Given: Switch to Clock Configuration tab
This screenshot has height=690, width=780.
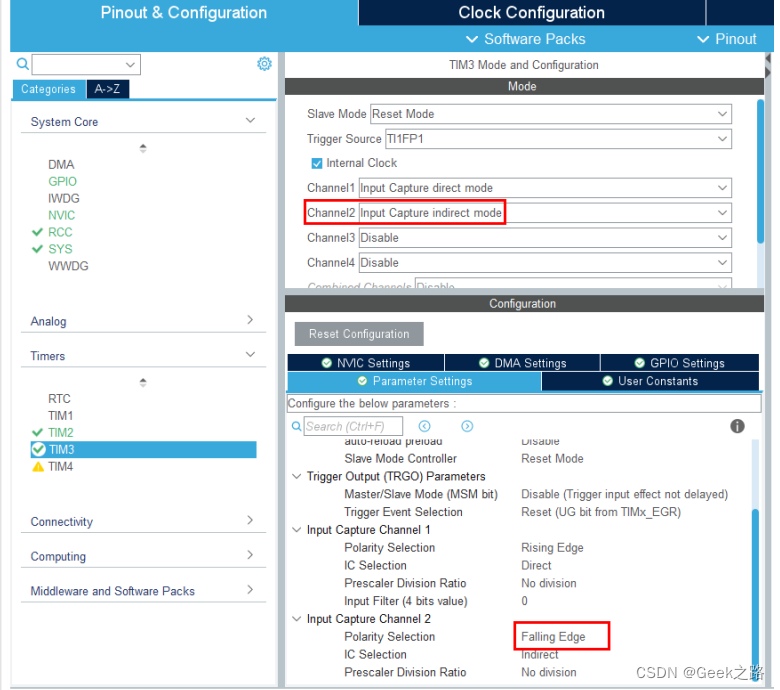Looking at the screenshot, I should [x=531, y=12].
